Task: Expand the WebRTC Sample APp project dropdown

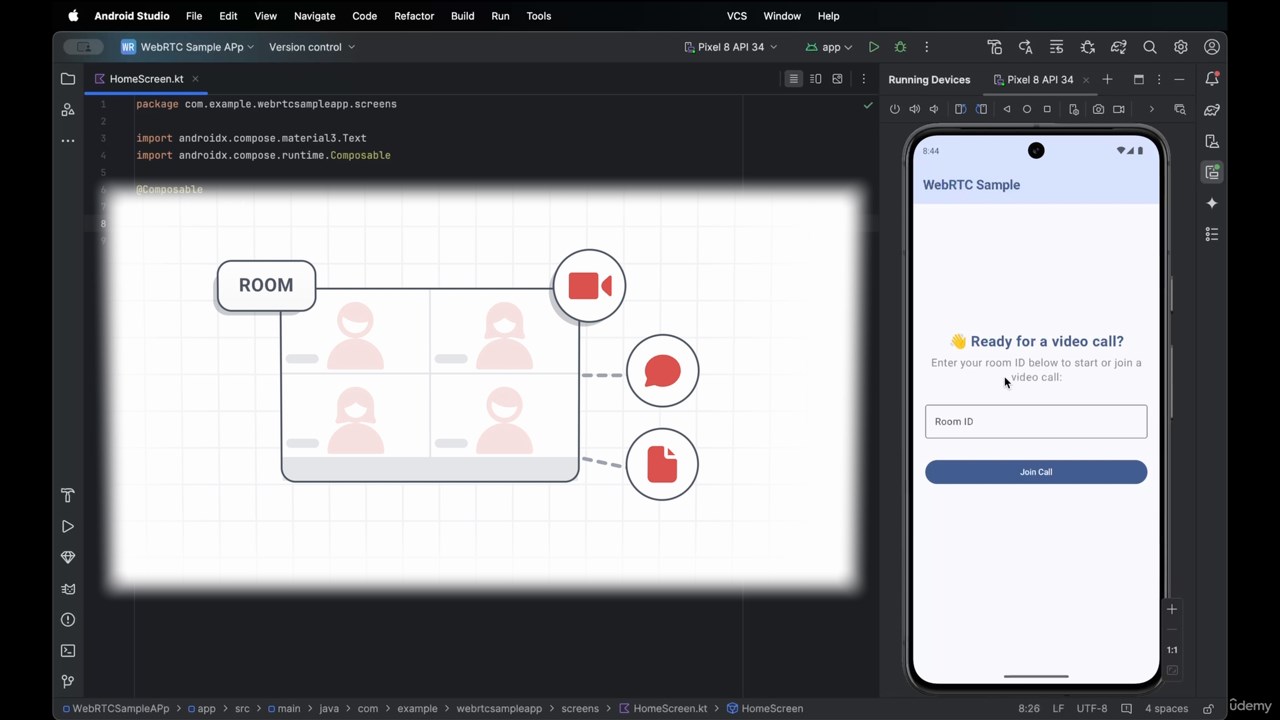Action: pos(188,47)
